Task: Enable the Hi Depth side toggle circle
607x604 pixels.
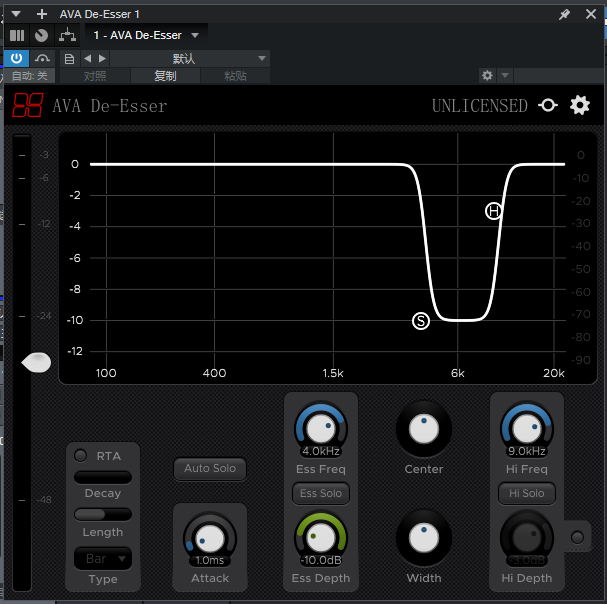Action: pos(577,537)
